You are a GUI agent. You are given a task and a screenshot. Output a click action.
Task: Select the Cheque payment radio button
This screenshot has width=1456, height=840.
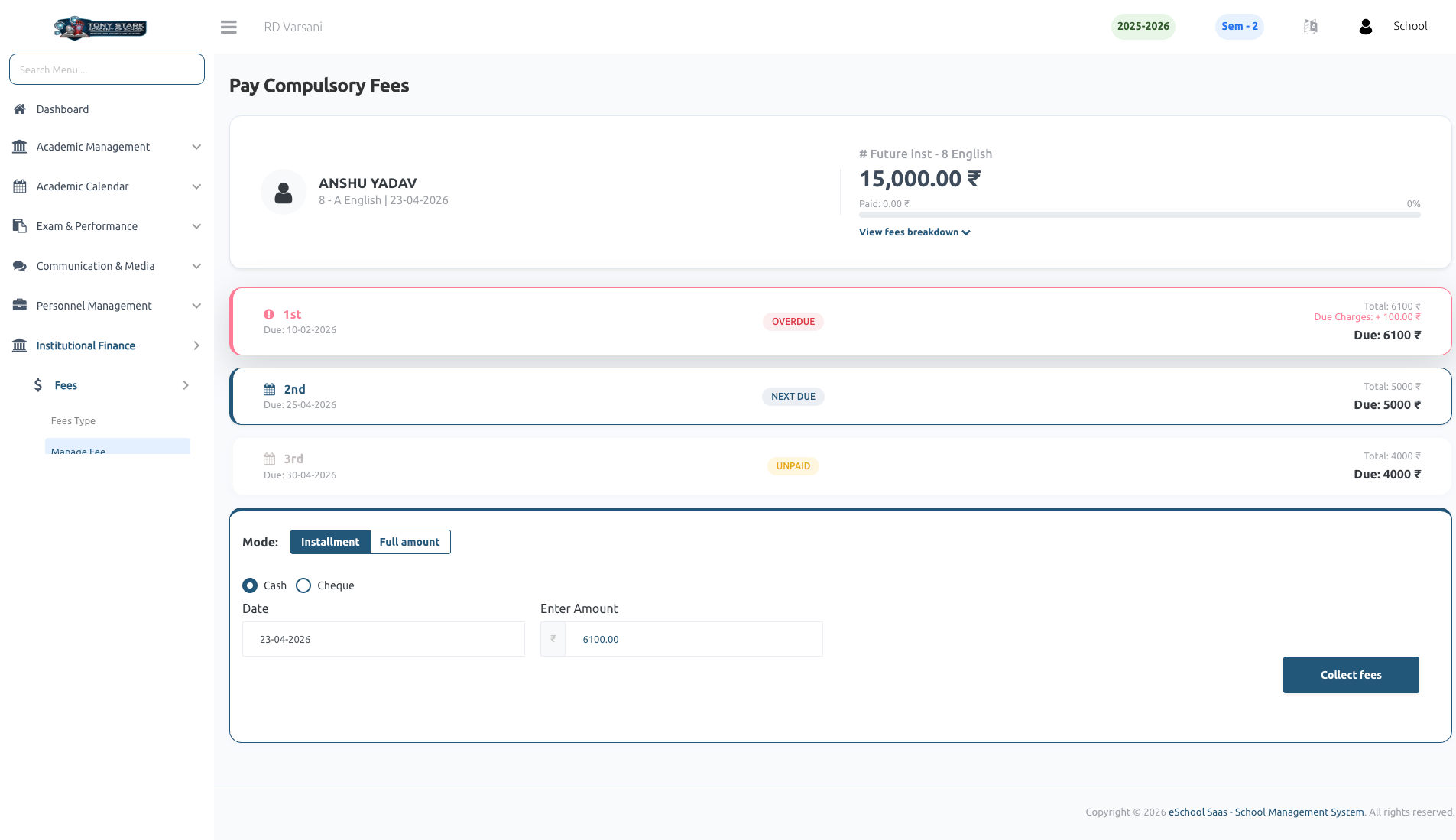pos(303,585)
